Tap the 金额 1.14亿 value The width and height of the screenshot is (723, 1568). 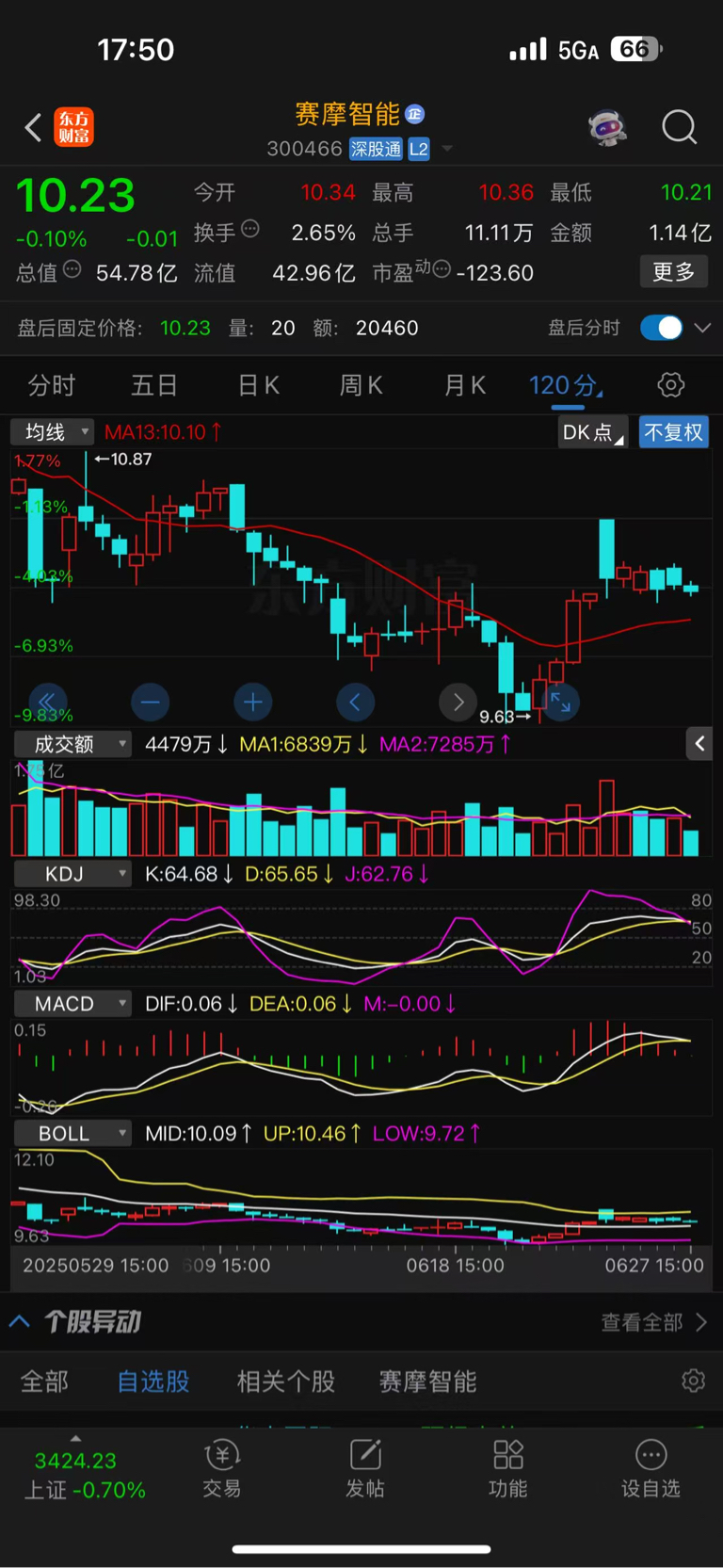click(x=680, y=233)
